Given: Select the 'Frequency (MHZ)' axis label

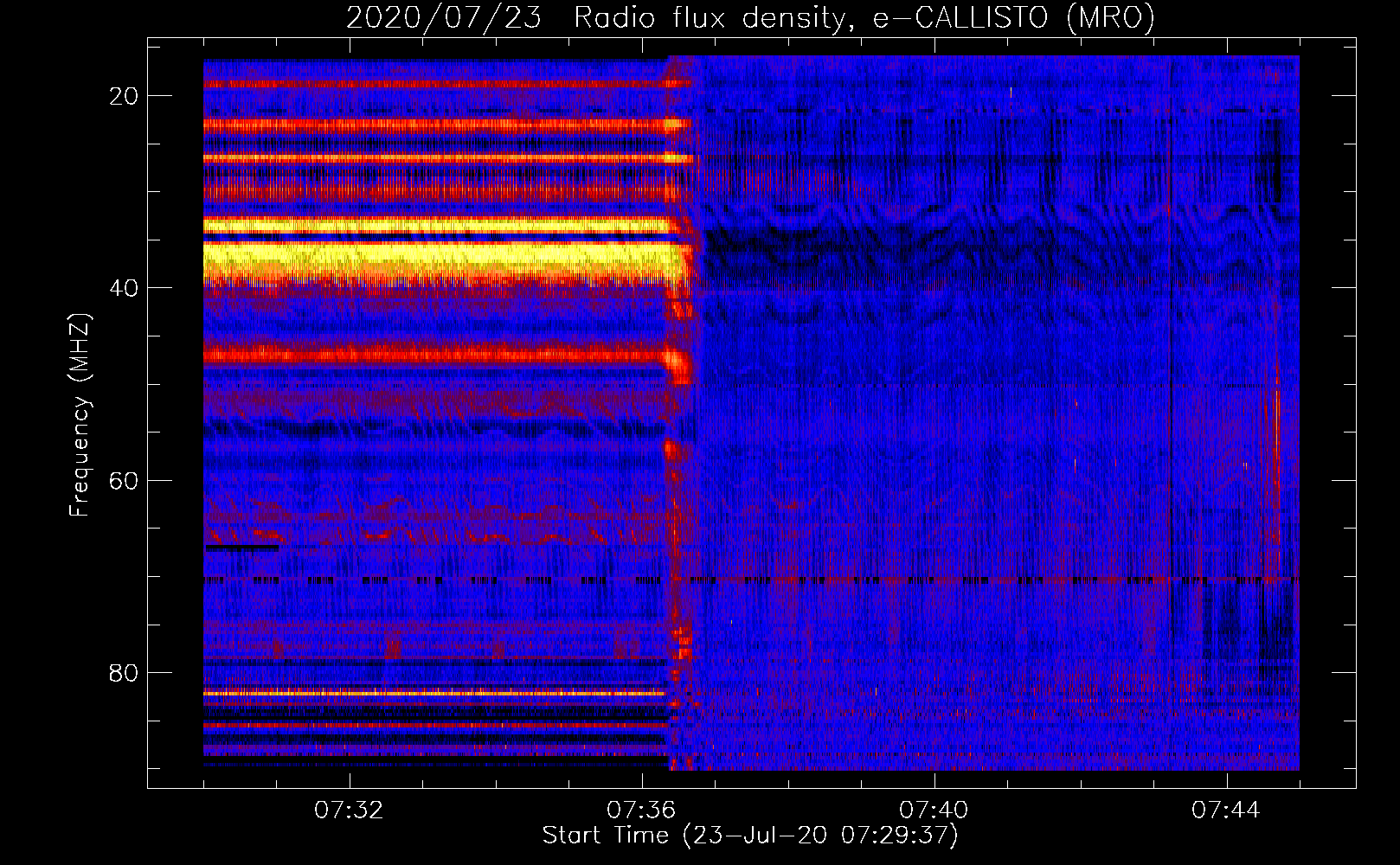Looking at the screenshot, I should 80,416.
